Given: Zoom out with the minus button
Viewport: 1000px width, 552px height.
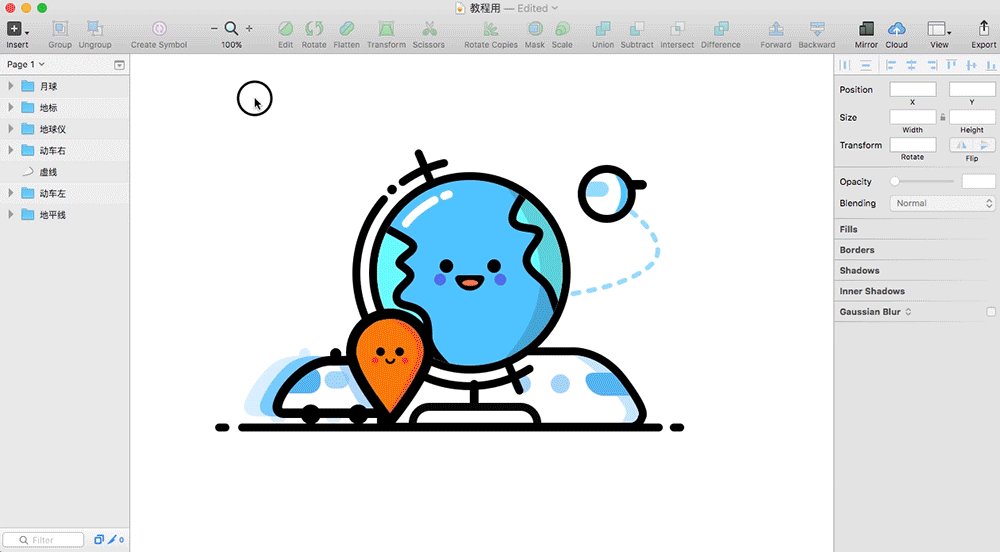Looking at the screenshot, I should coord(214,29).
